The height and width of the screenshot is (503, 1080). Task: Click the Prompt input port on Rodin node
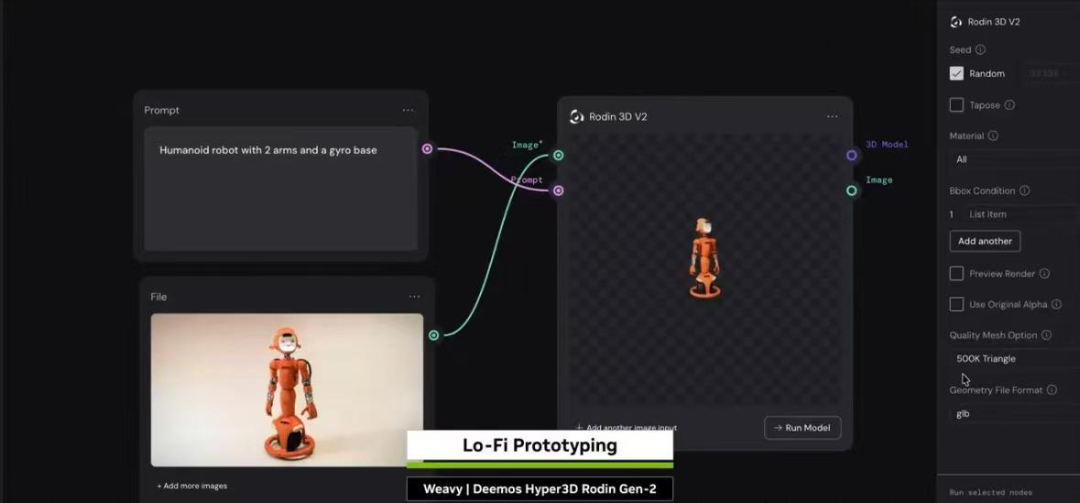tap(558, 191)
